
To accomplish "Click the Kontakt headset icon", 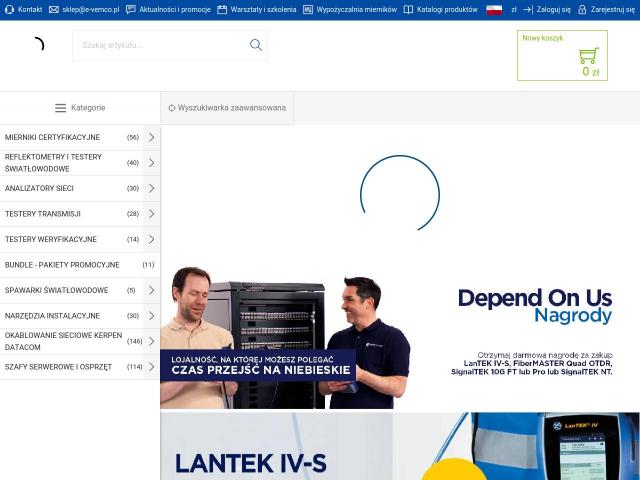I will [10, 9].
